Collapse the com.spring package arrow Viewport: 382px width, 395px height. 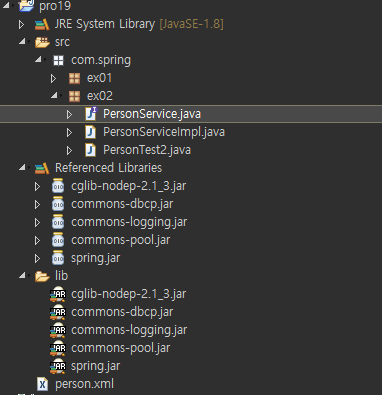point(39,59)
